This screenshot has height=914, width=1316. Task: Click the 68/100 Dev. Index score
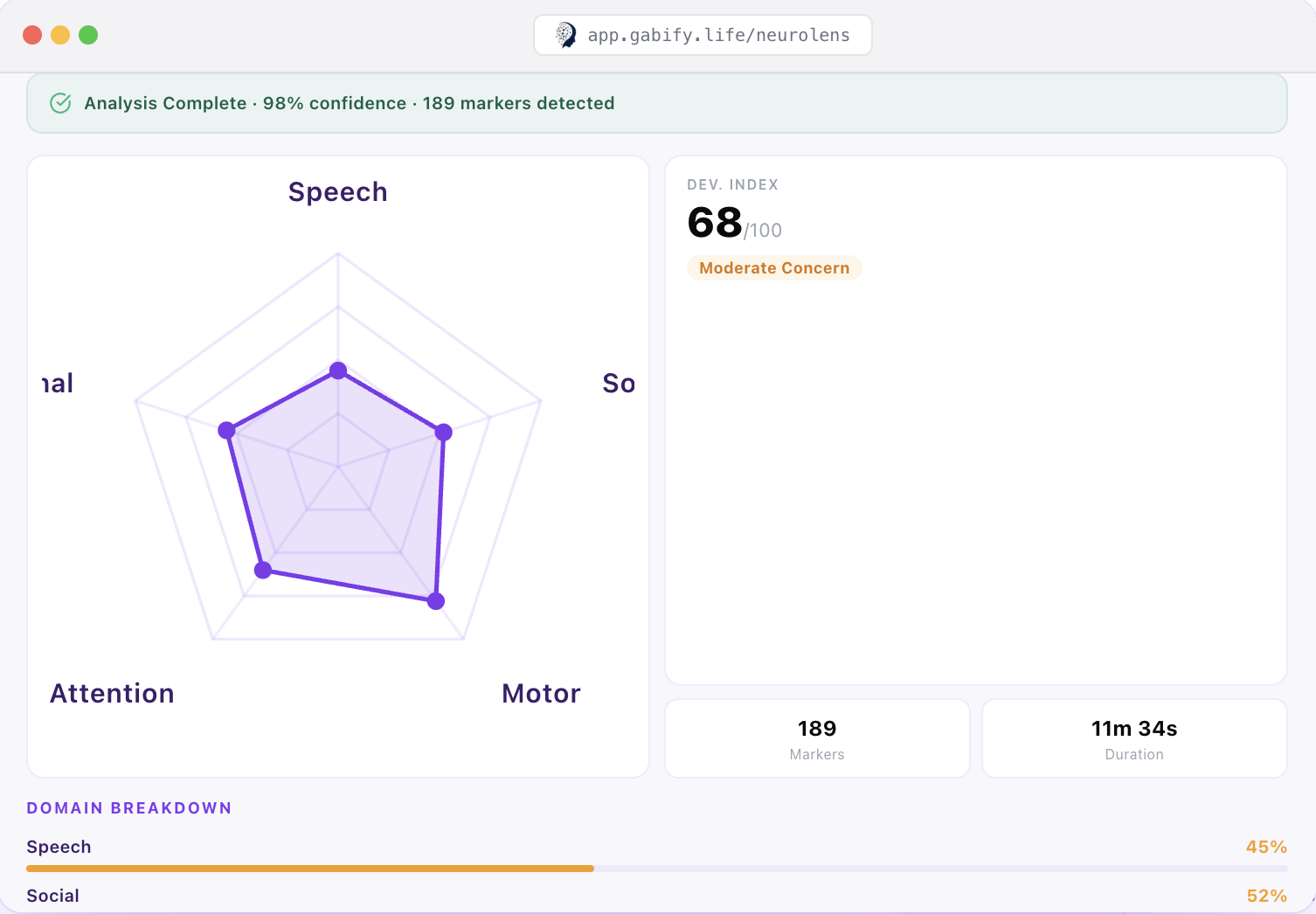coord(734,223)
